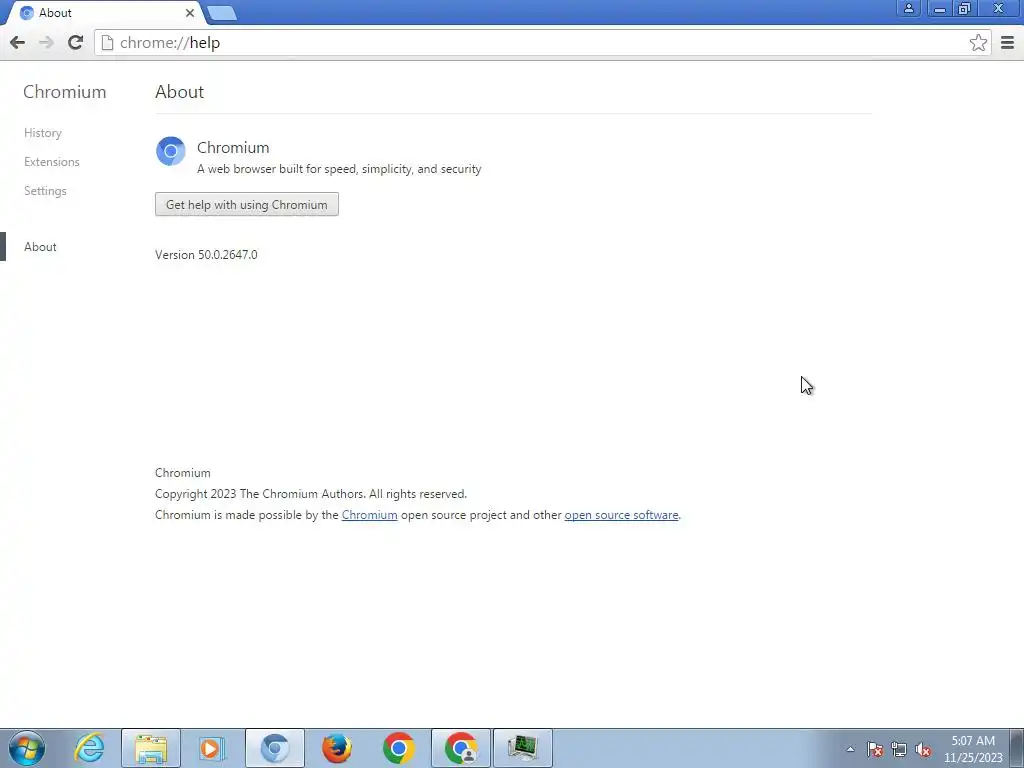This screenshot has height=768, width=1024.
Task: Follow the Chromium project link
Action: pyautogui.click(x=370, y=515)
